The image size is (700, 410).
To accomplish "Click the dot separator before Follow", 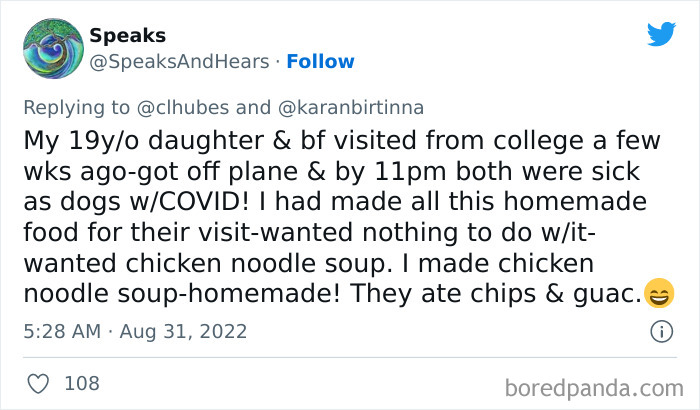I will click(278, 62).
